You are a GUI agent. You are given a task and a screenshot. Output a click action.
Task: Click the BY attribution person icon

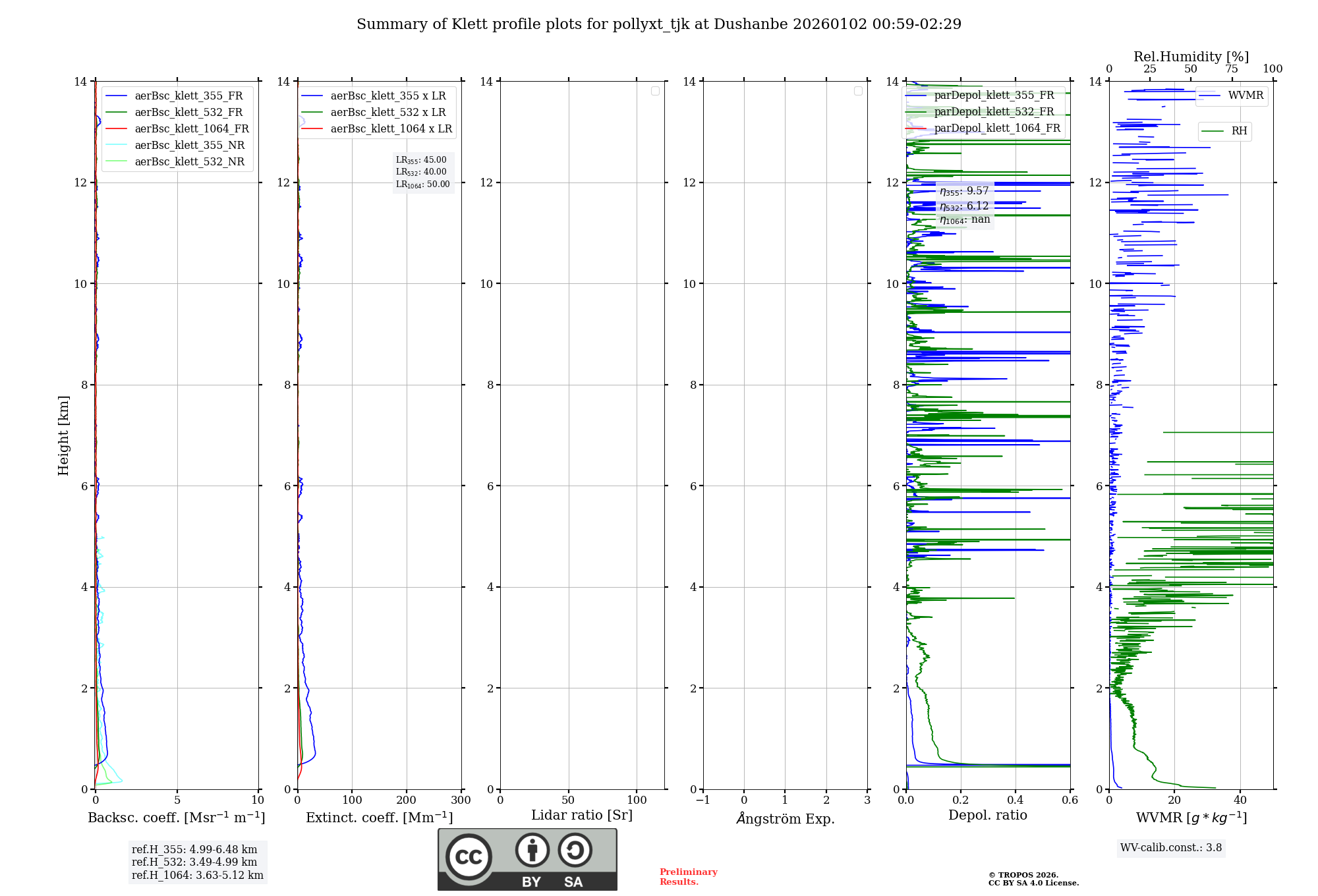532,850
